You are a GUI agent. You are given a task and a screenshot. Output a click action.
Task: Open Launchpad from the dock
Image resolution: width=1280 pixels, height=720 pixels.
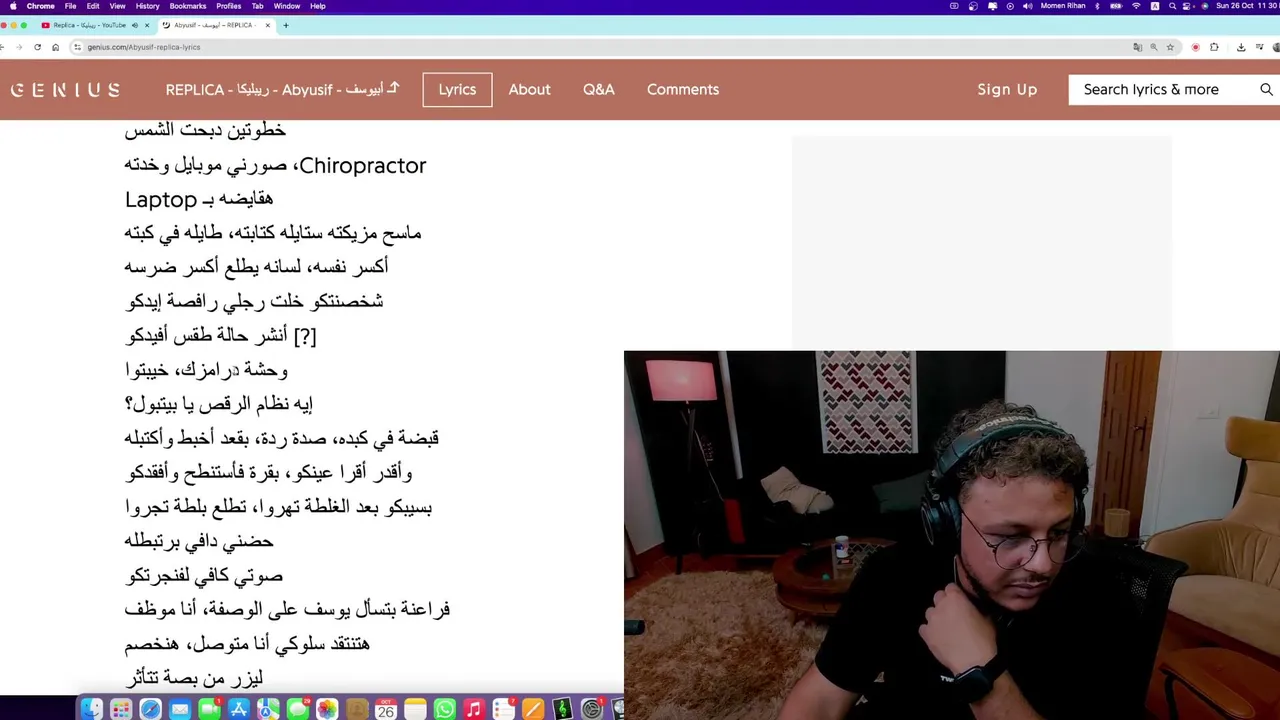coord(121,709)
